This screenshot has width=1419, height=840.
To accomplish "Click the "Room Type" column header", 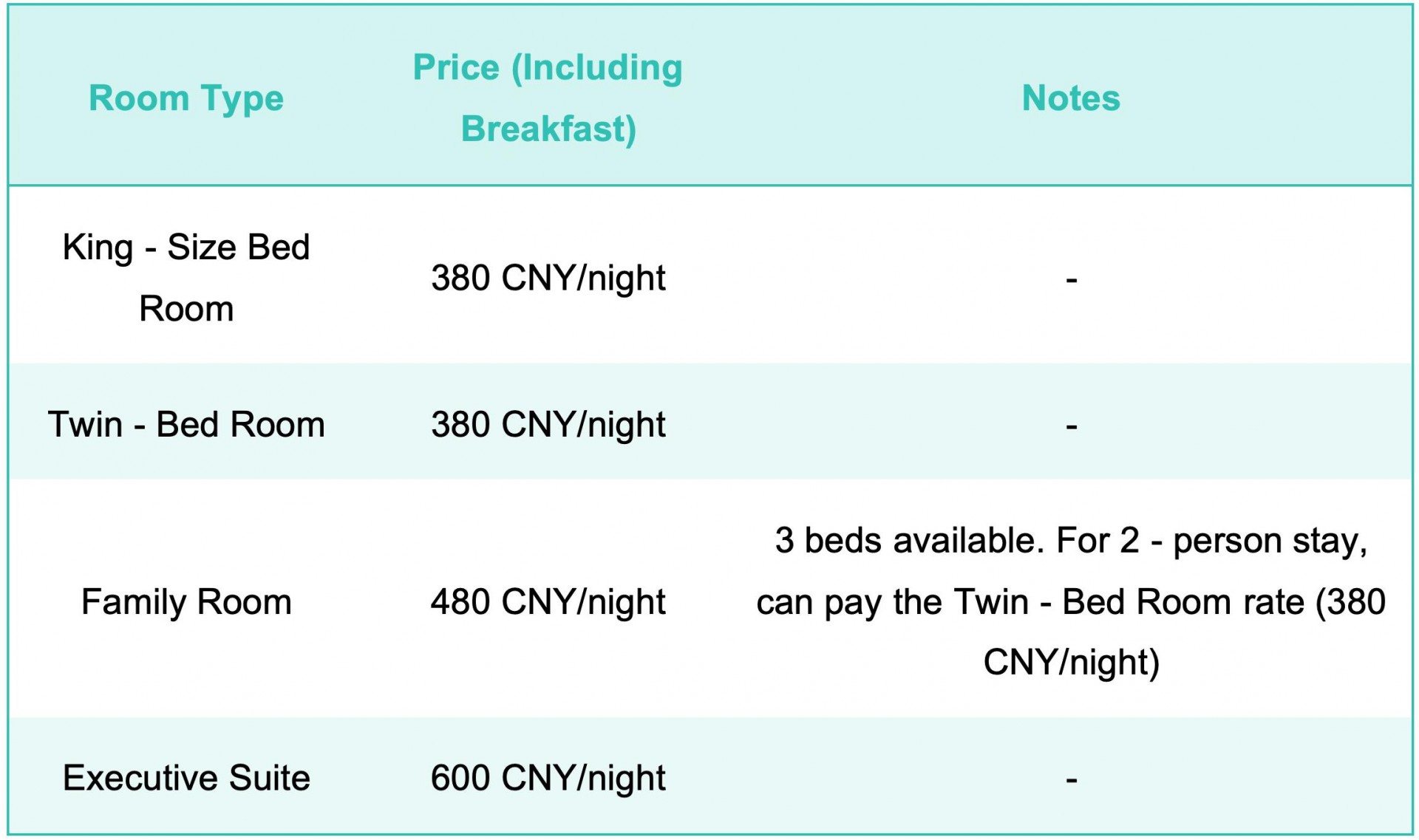I will pyautogui.click(x=186, y=98).
